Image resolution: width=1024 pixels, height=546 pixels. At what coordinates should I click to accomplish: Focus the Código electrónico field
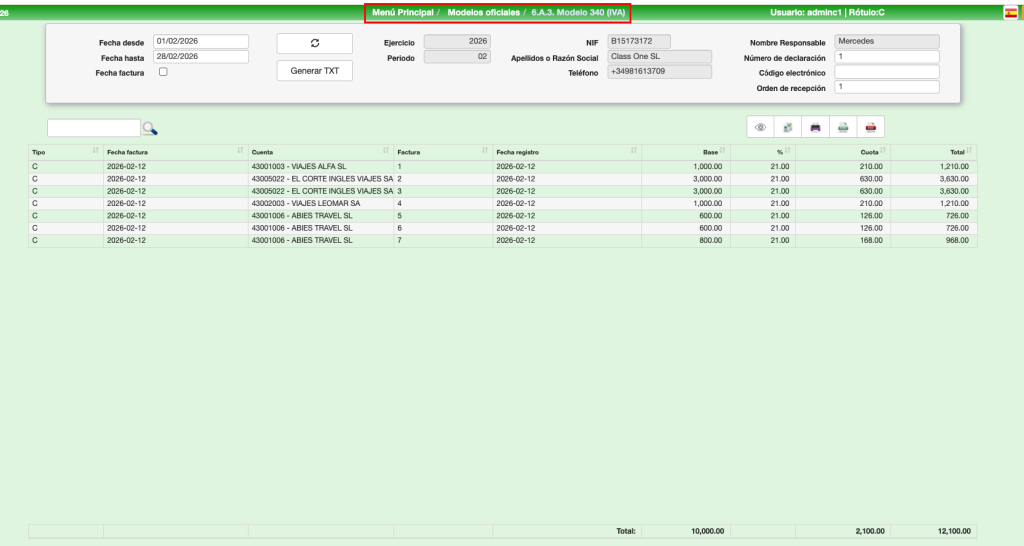click(886, 72)
